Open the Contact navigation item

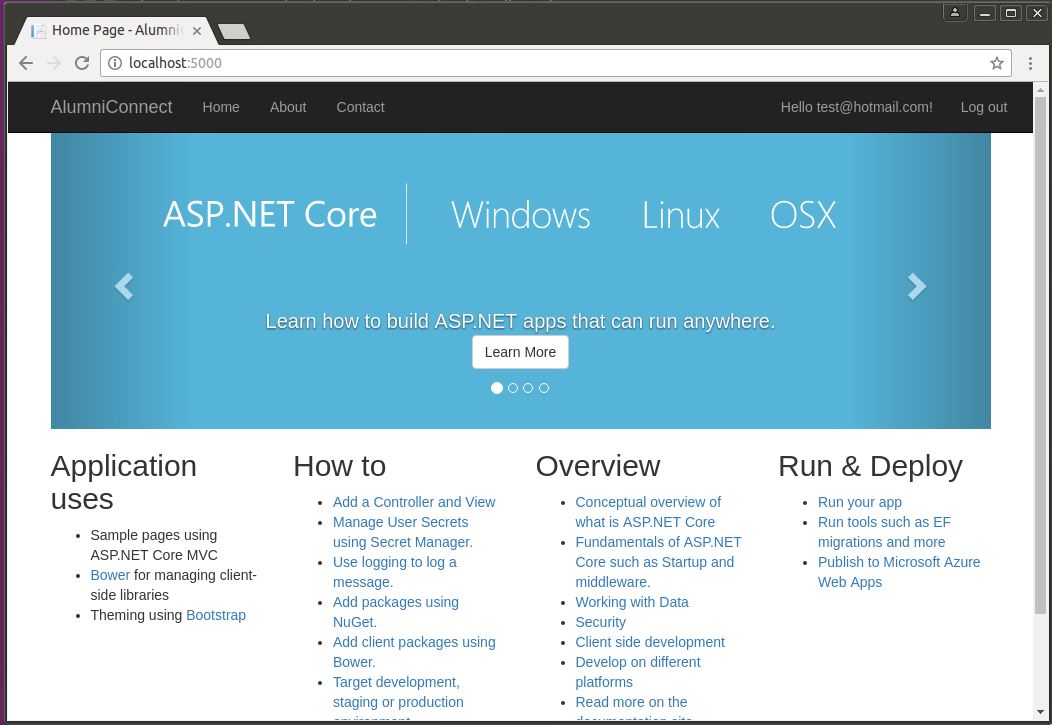coord(360,107)
